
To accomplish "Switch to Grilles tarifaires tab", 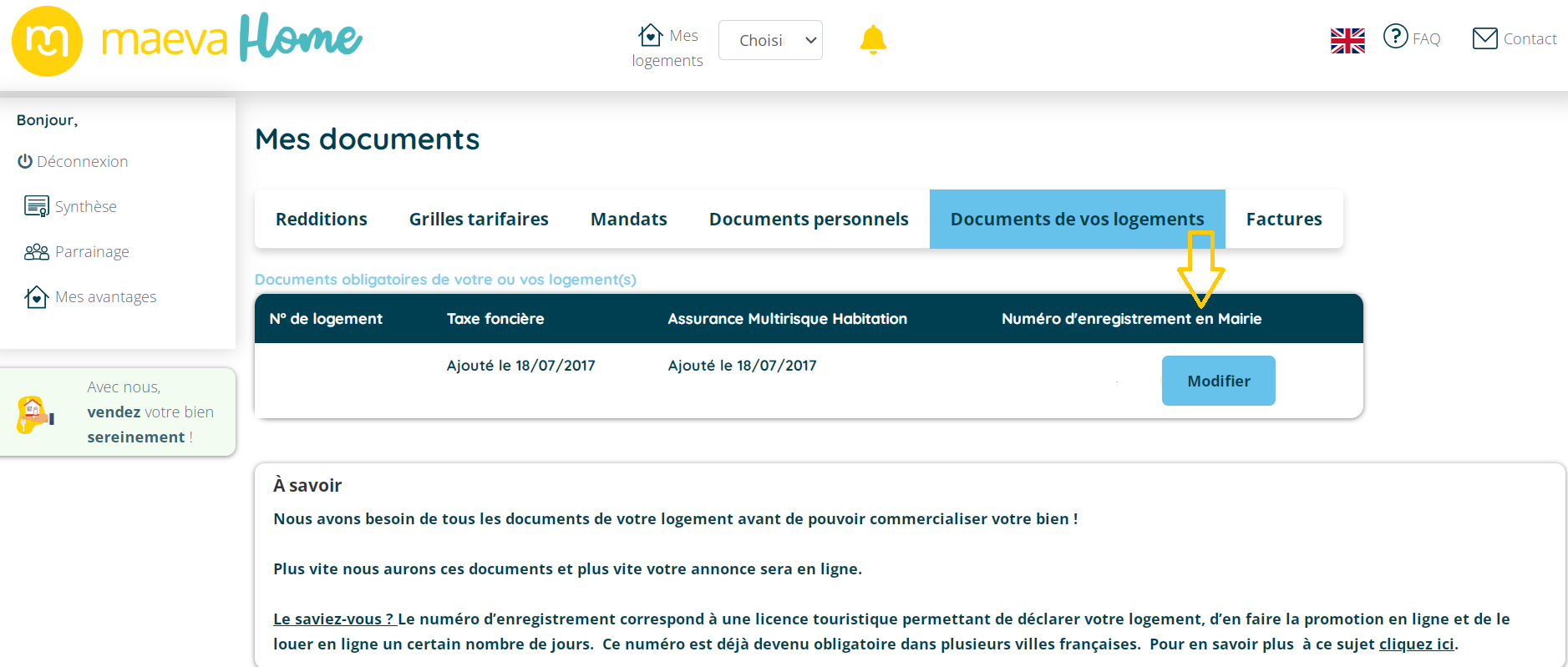I will coord(479,219).
